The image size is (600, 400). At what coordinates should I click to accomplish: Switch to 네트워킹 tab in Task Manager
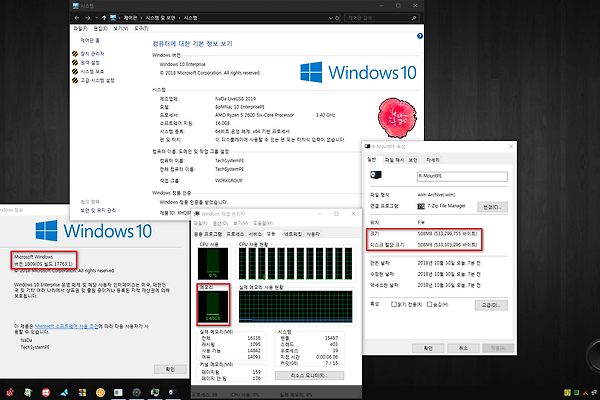(x=293, y=234)
